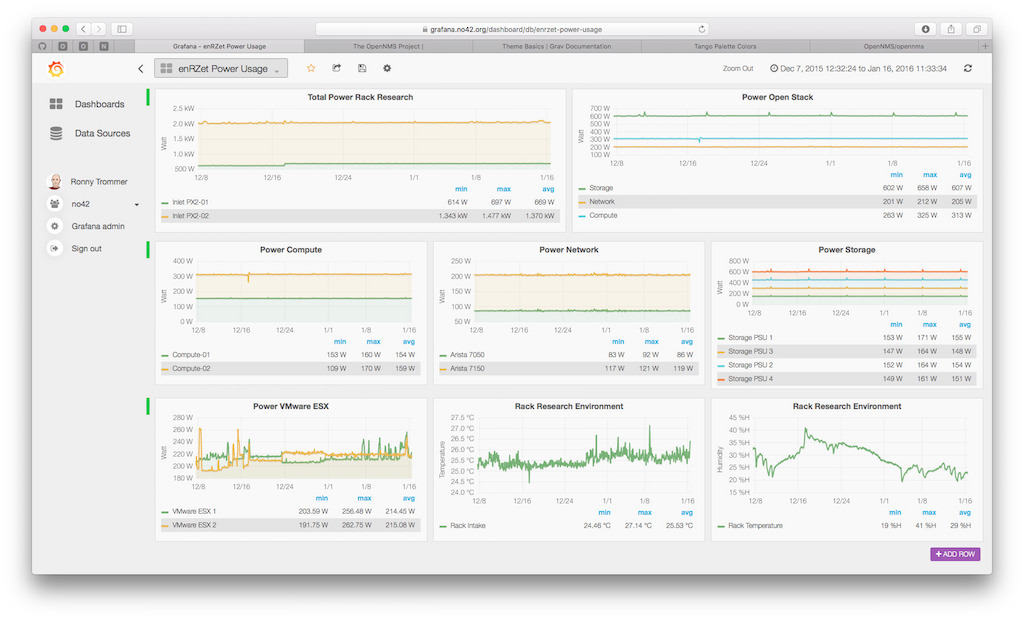
Task: Click Rack Temperature green color swatch
Action: [x=721, y=526]
